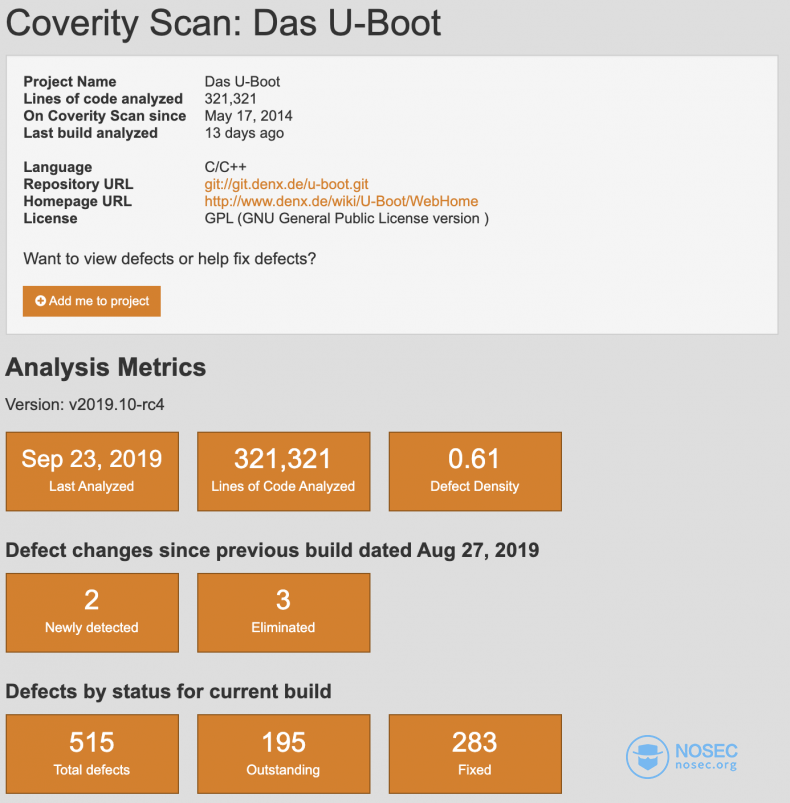Viewport: 790px width, 803px height.
Task: Click the 3 Eliminated tile
Action: (x=284, y=612)
